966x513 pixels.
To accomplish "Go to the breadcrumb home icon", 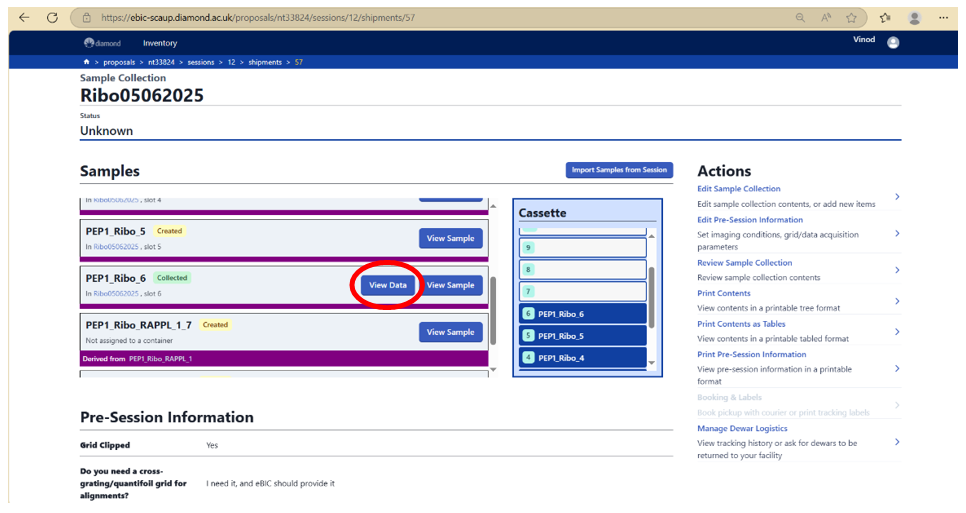I will click(x=86, y=62).
